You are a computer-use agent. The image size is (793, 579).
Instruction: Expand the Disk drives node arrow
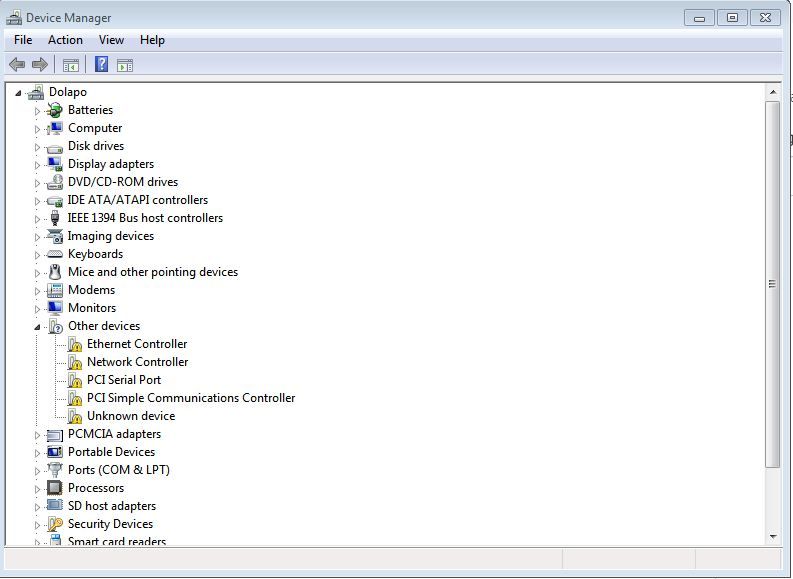(37, 147)
